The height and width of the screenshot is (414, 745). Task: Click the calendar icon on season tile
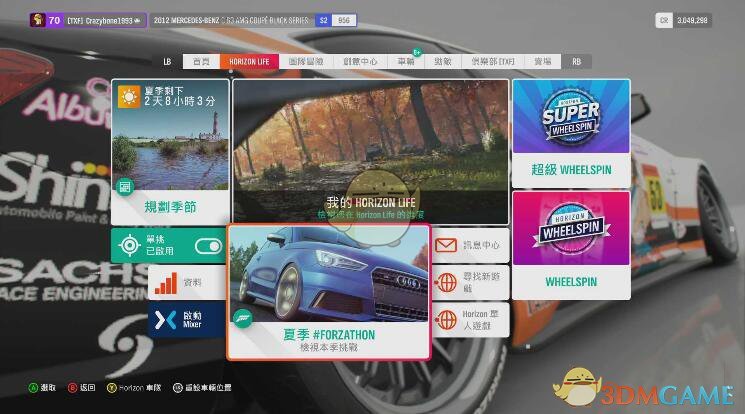click(x=125, y=186)
